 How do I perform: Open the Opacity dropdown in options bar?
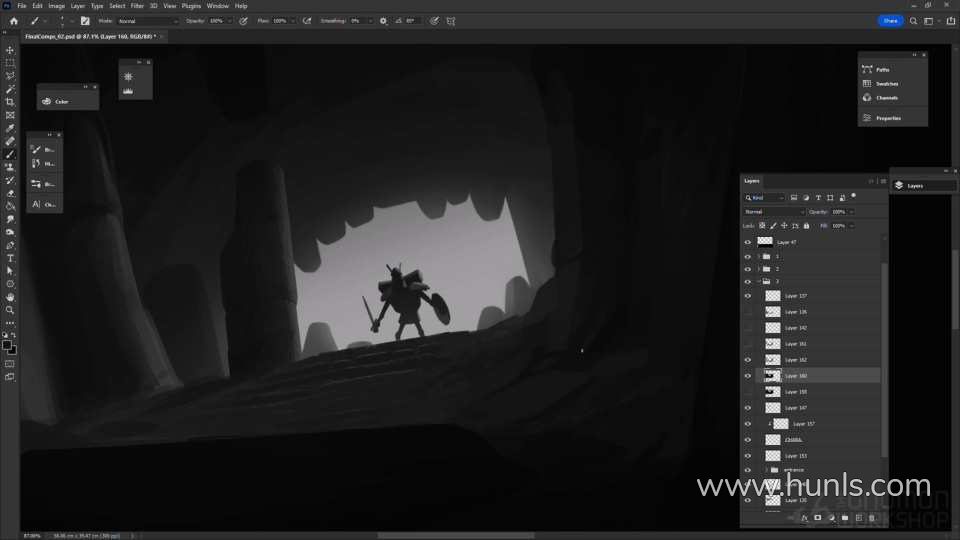[230, 21]
